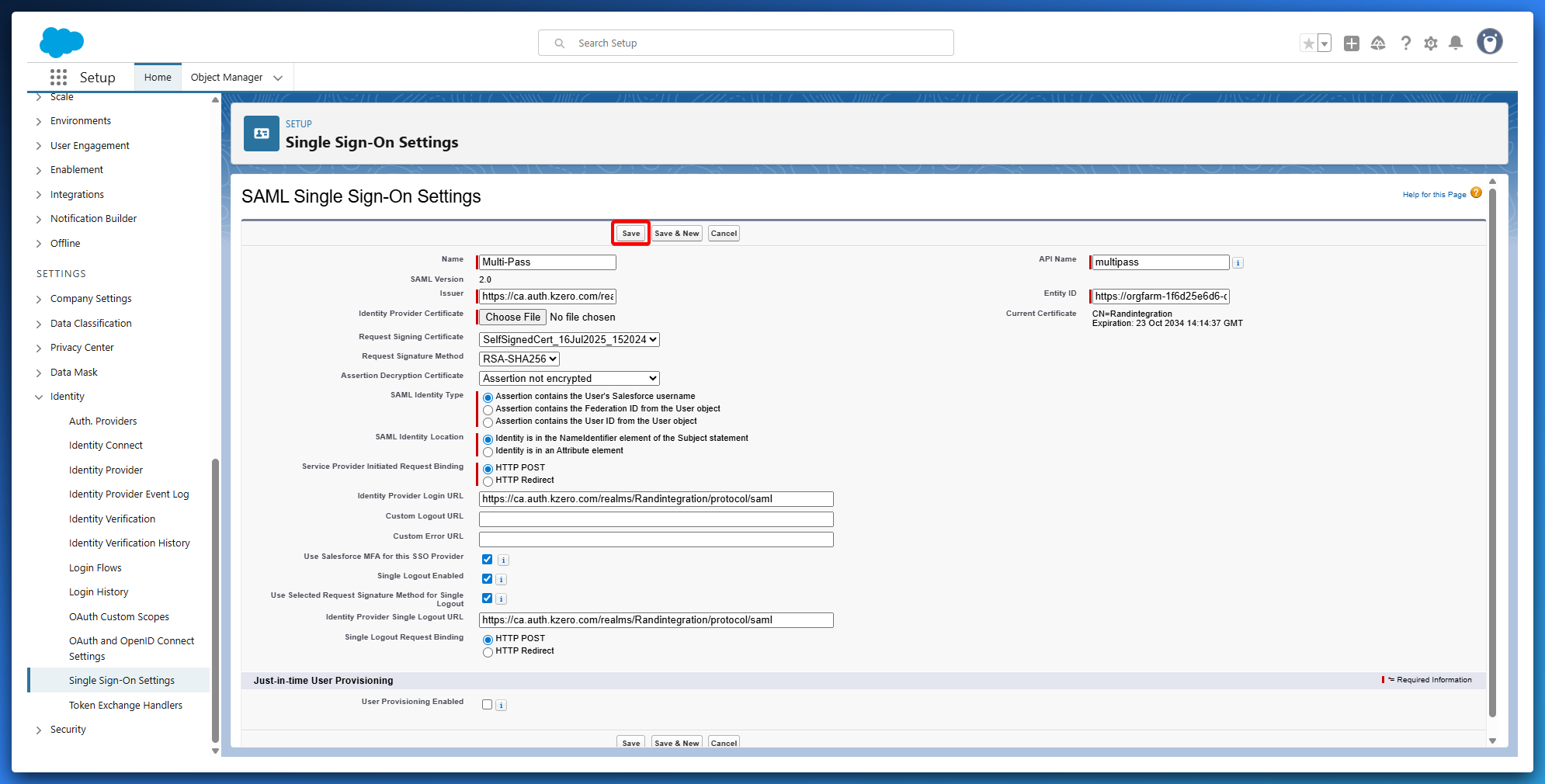This screenshot has height=784, width=1545.
Task: Toggle Use Salesforce MFA for this SSO Provider
Action: [488, 560]
